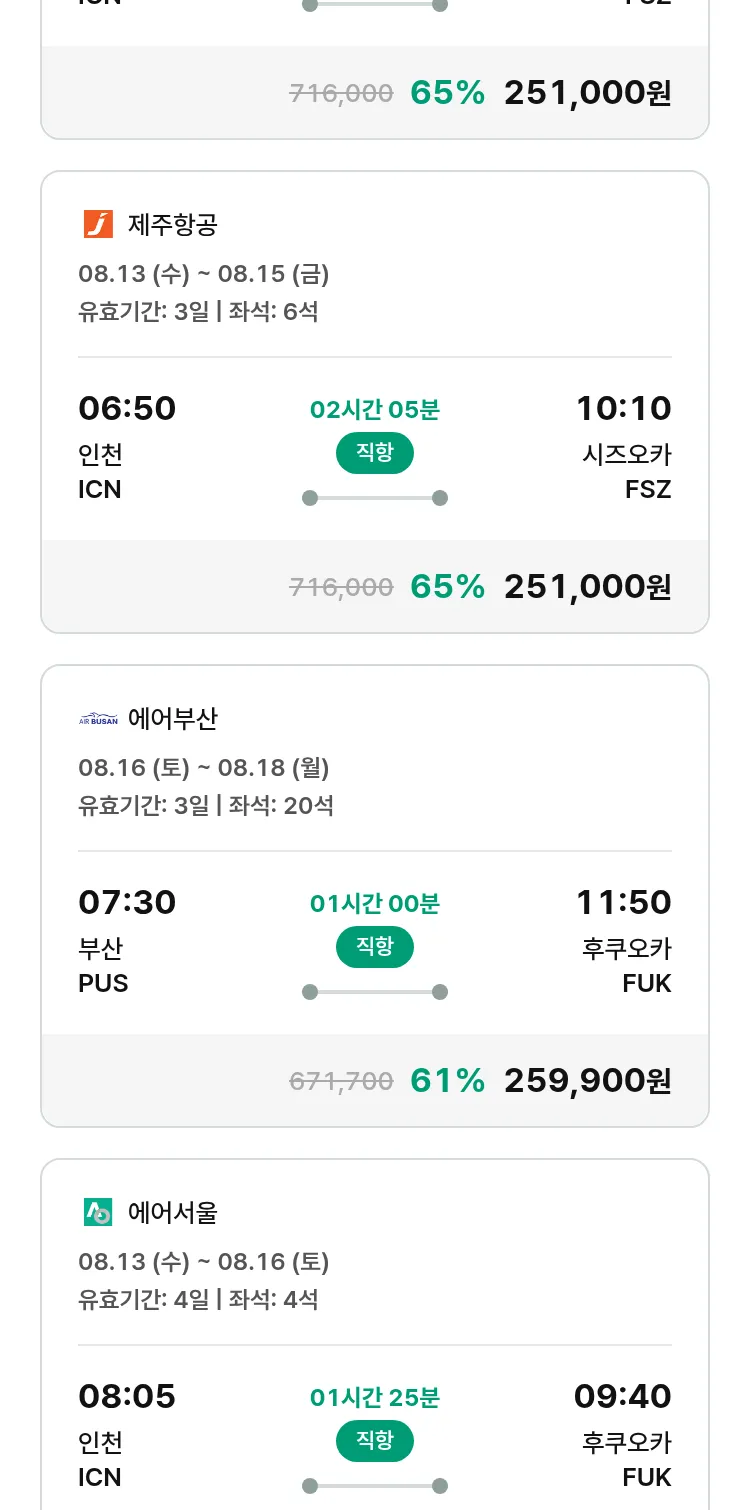The image size is (750, 1510).
Task: Select the 에어부산 airline name
Action: 173,719
